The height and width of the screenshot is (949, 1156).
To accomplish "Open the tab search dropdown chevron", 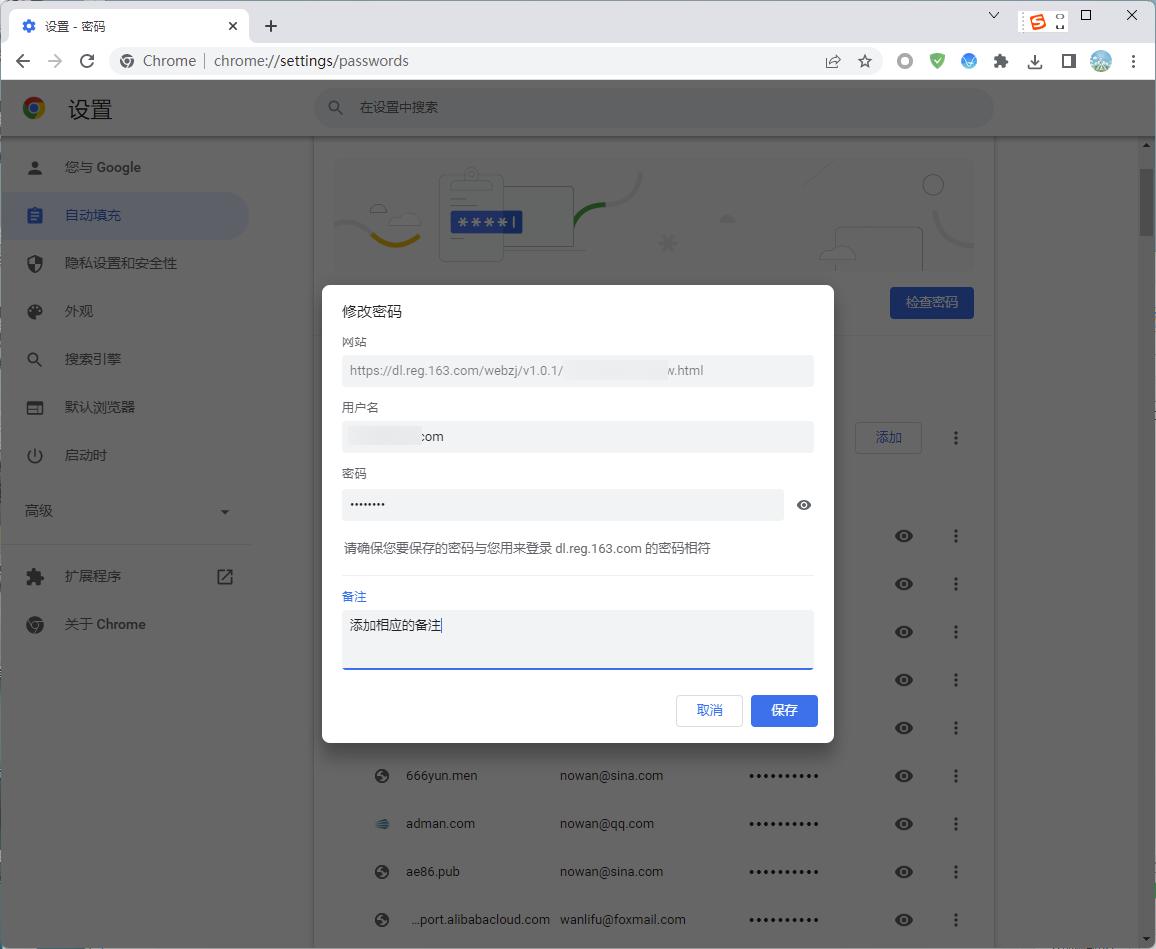I will (993, 16).
